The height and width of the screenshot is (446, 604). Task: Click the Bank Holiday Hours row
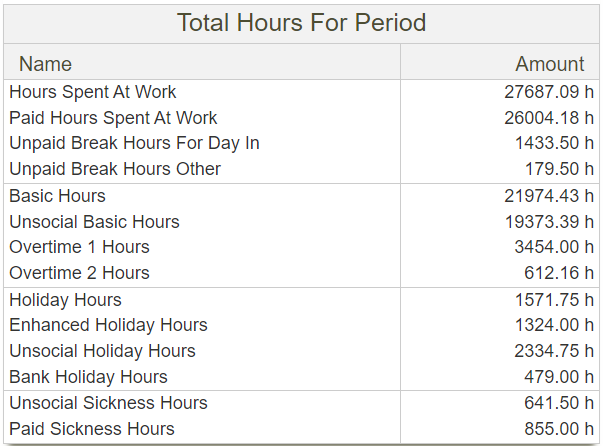point(88,377)
